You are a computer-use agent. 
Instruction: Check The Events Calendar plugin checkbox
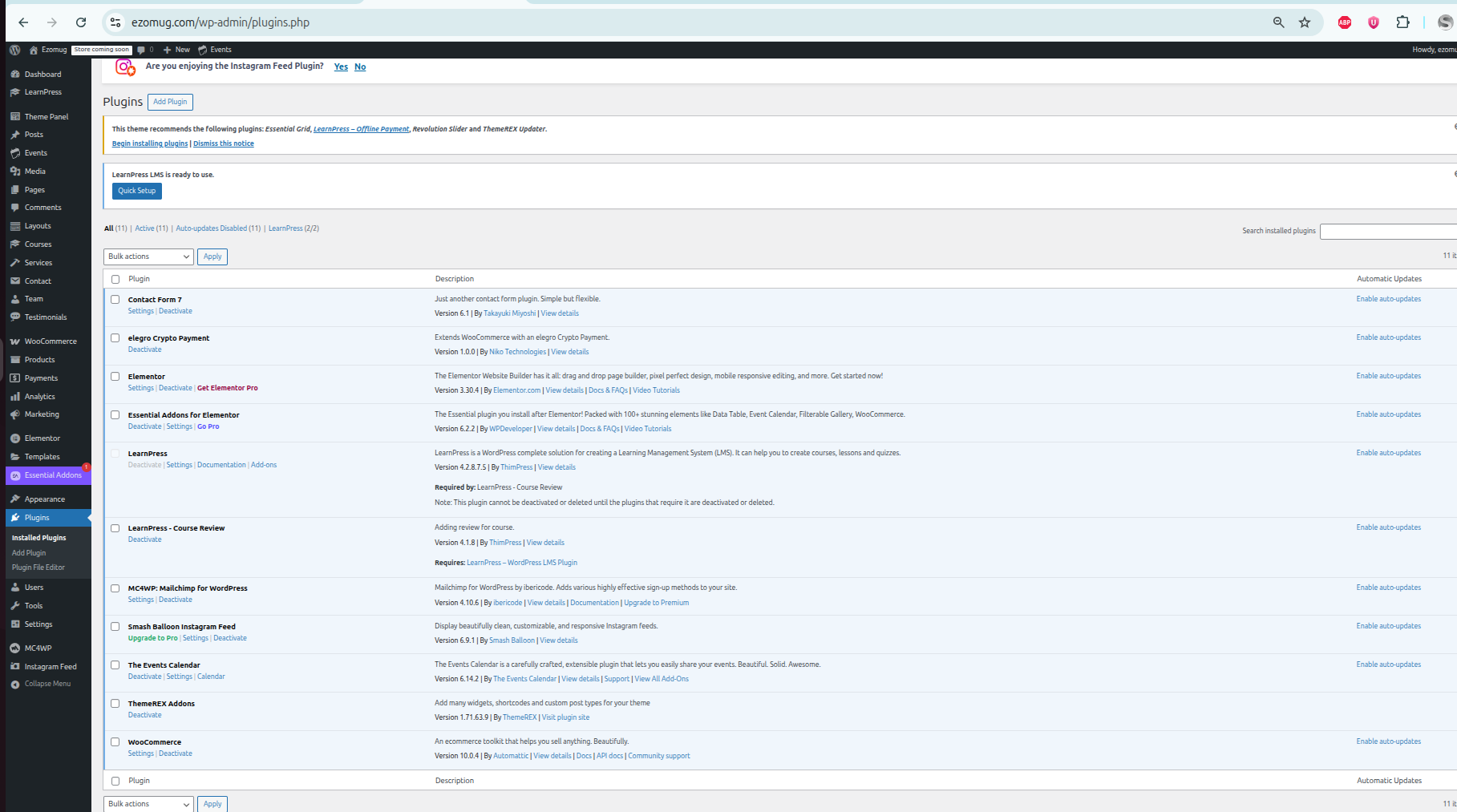[x=115, y=665]
